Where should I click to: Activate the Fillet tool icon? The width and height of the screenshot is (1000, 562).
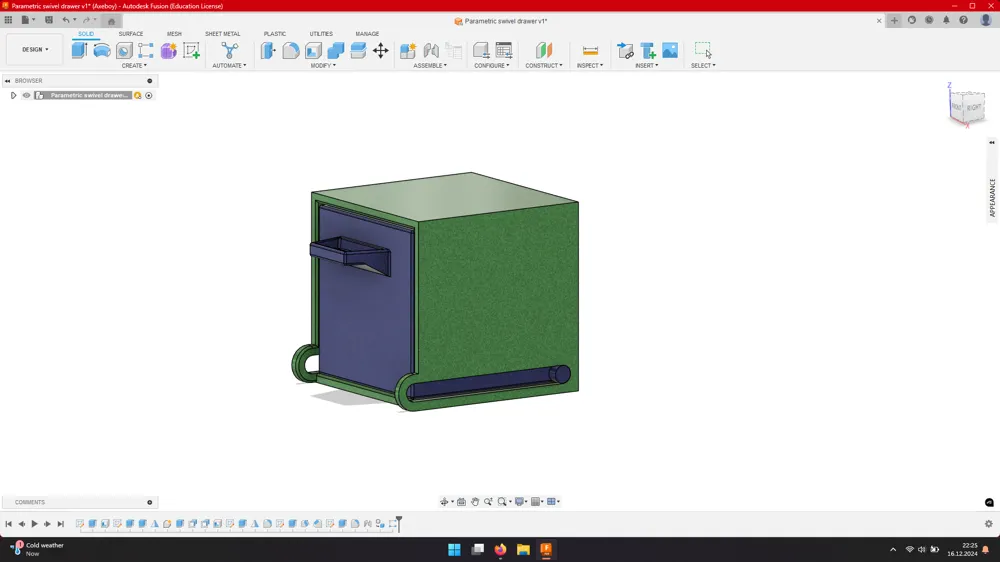[x=291, y=50]
